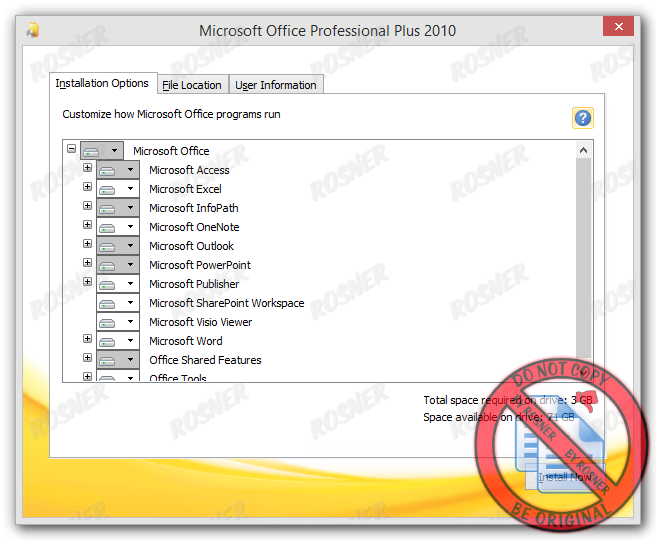Select the Microsoft Publisher label
The height and width of the screenshot is (540, 656).
click(194, 284)
